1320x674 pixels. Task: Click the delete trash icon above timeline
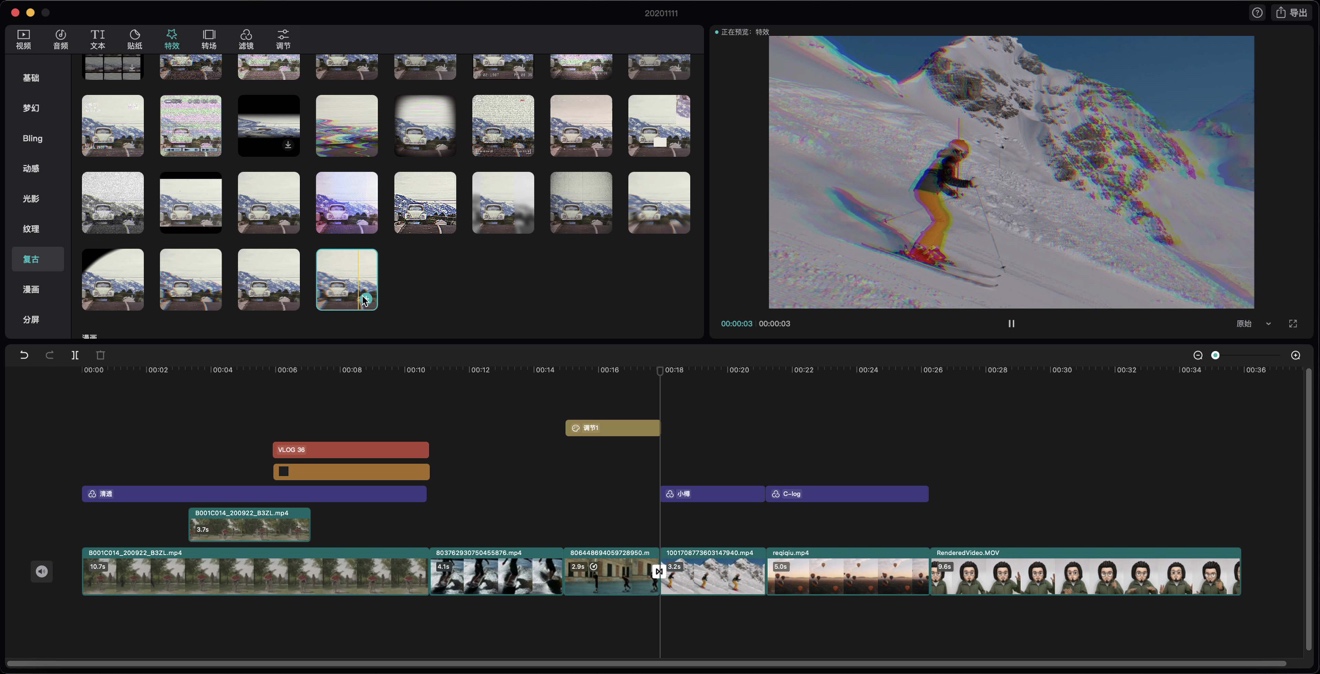click(100, 355)
